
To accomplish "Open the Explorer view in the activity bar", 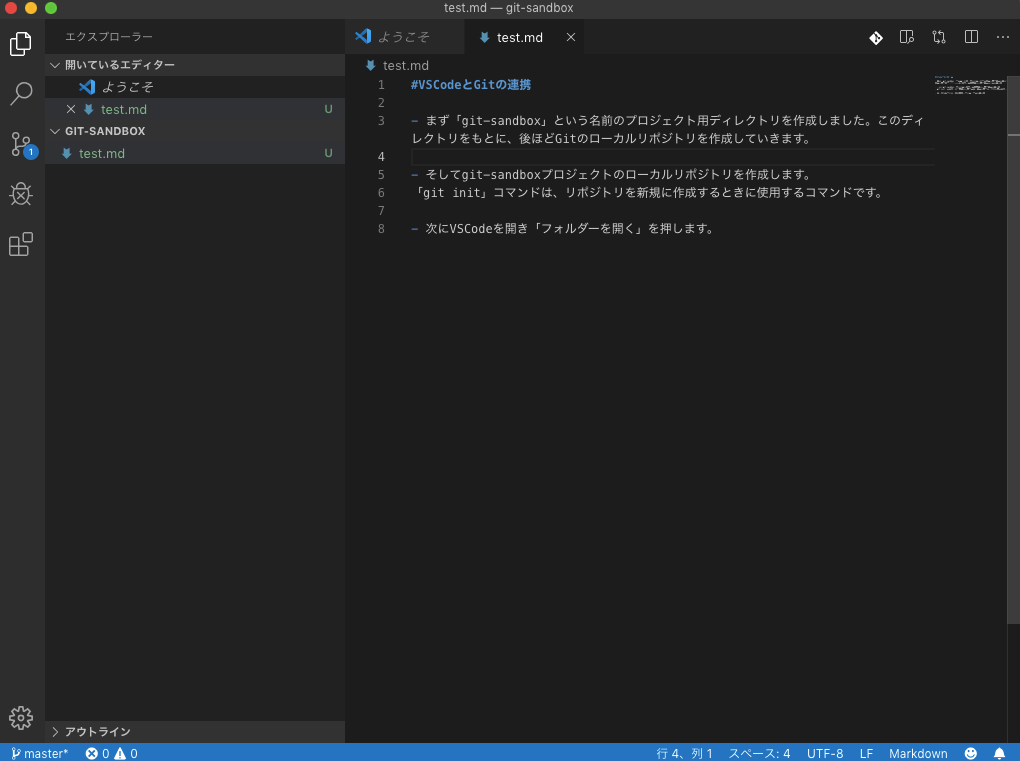I will 21,44.
